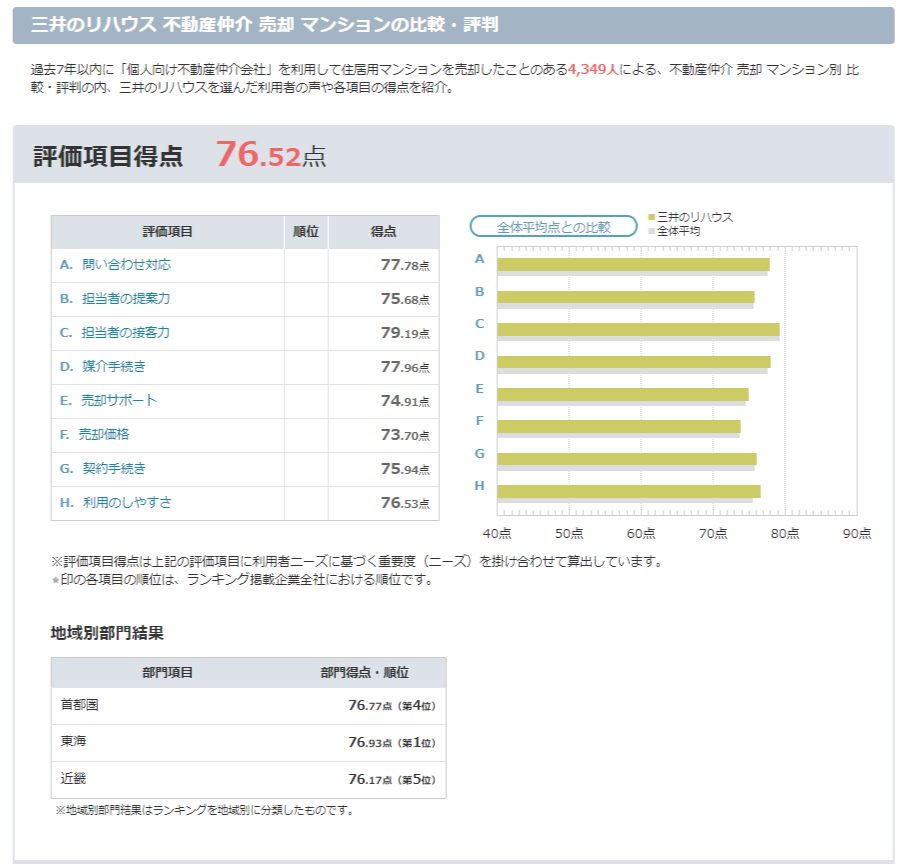Click the 40点 axis label

tap(497, 533)
